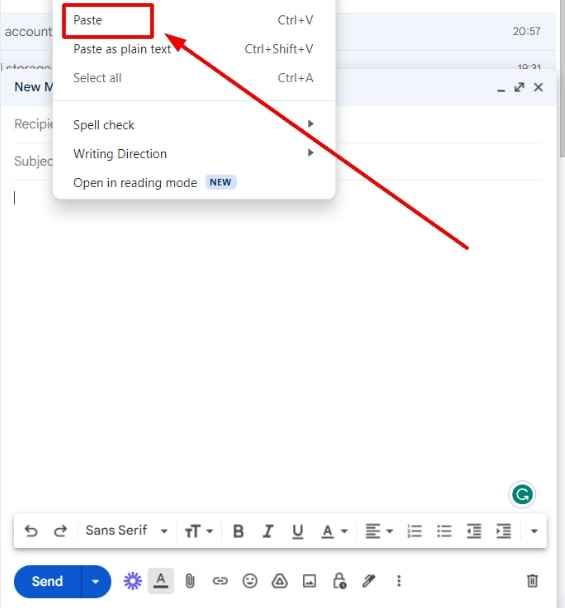Open the Grammarly green circle icon

[x=522, y=494]
